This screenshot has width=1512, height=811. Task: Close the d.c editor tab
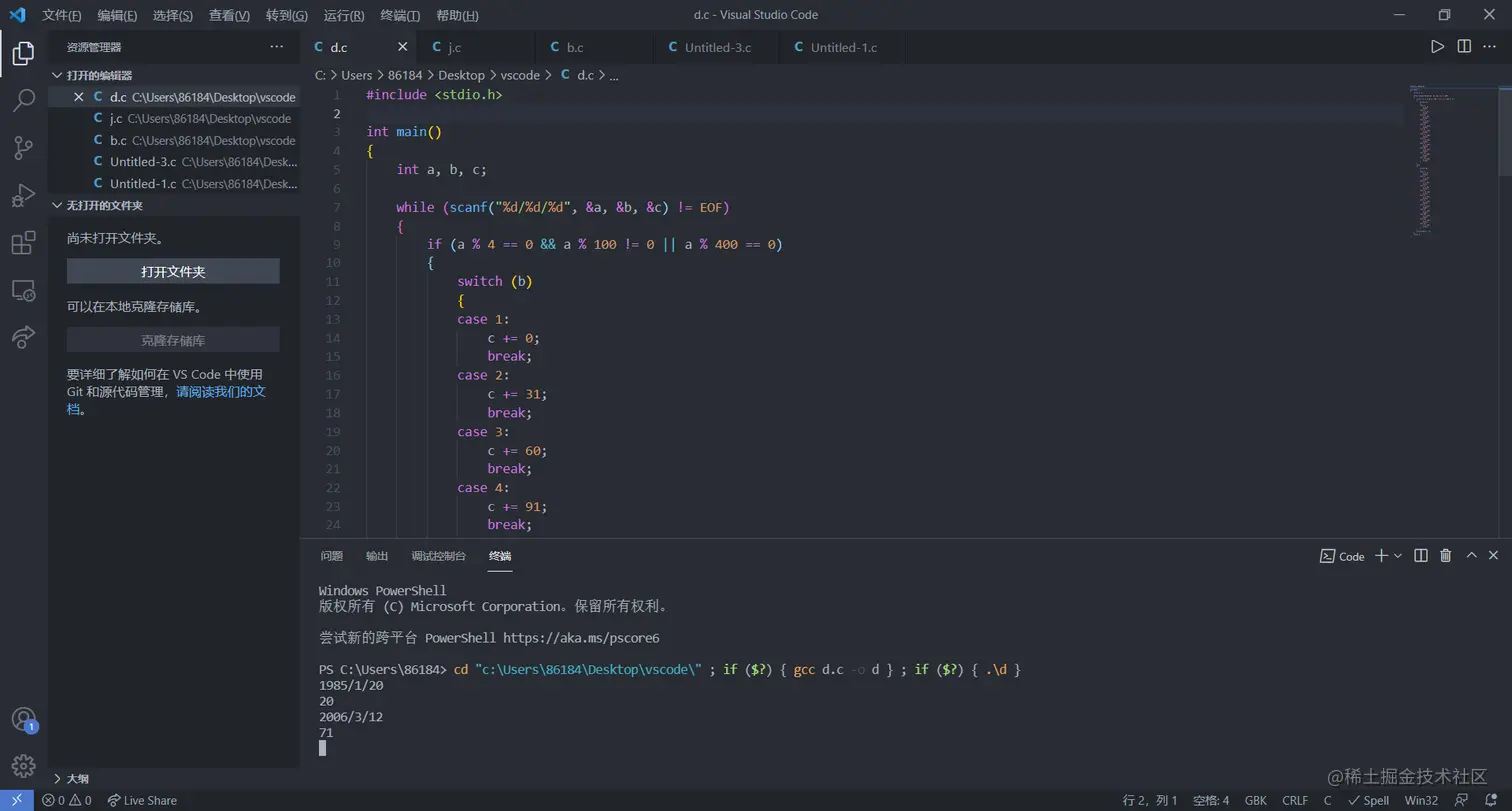[x=403, y=47]
